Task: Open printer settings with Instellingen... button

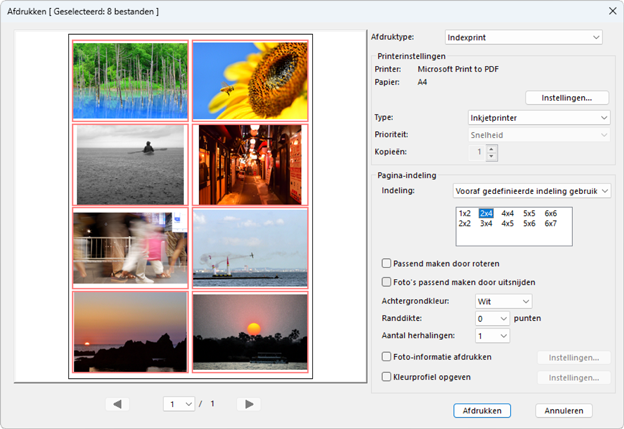Action: click(x=567, y=98)
